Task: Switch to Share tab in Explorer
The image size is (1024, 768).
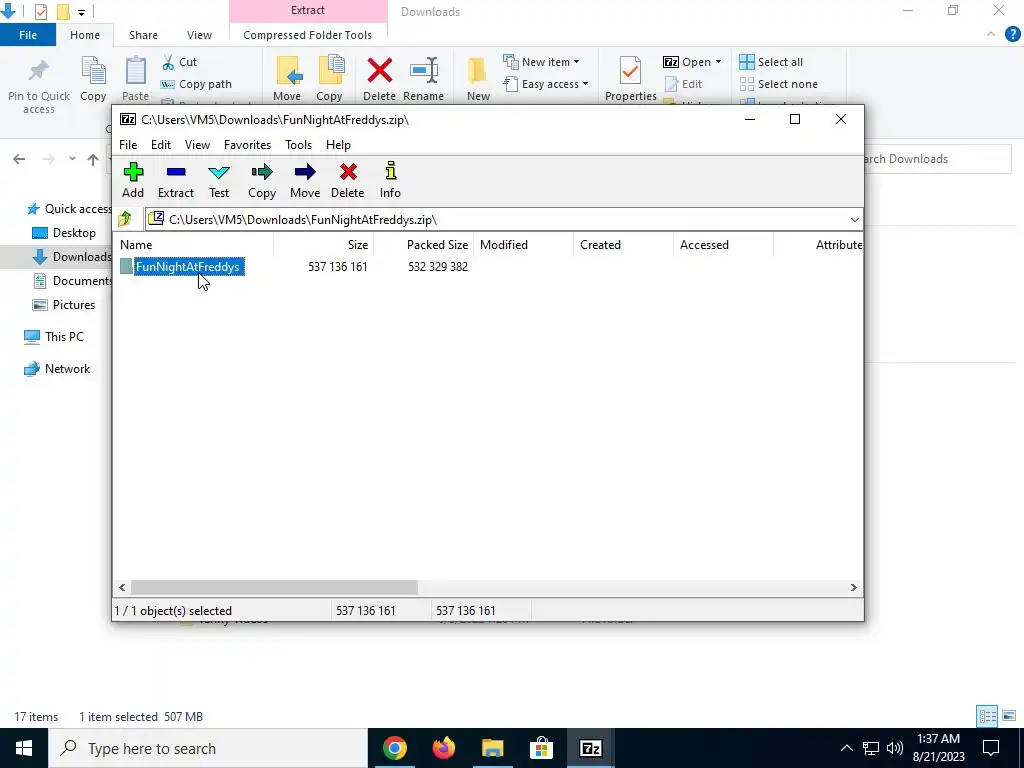Action: coord(143,35)
